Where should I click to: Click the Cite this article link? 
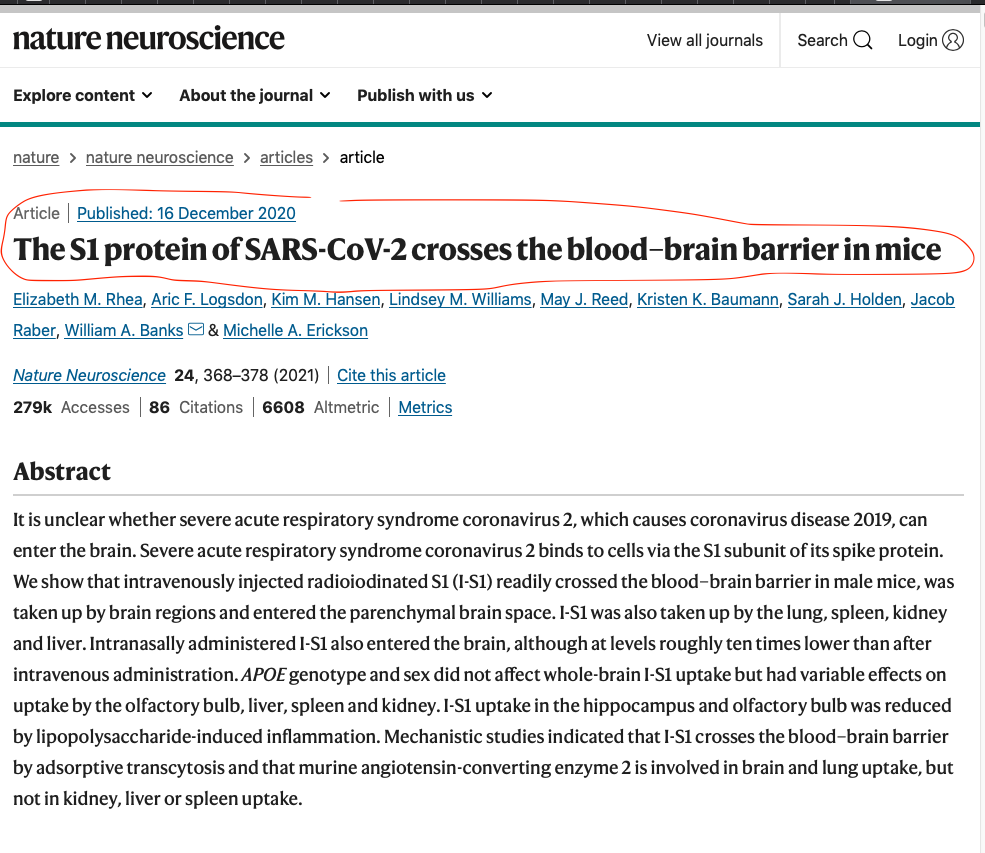(391, 376)
